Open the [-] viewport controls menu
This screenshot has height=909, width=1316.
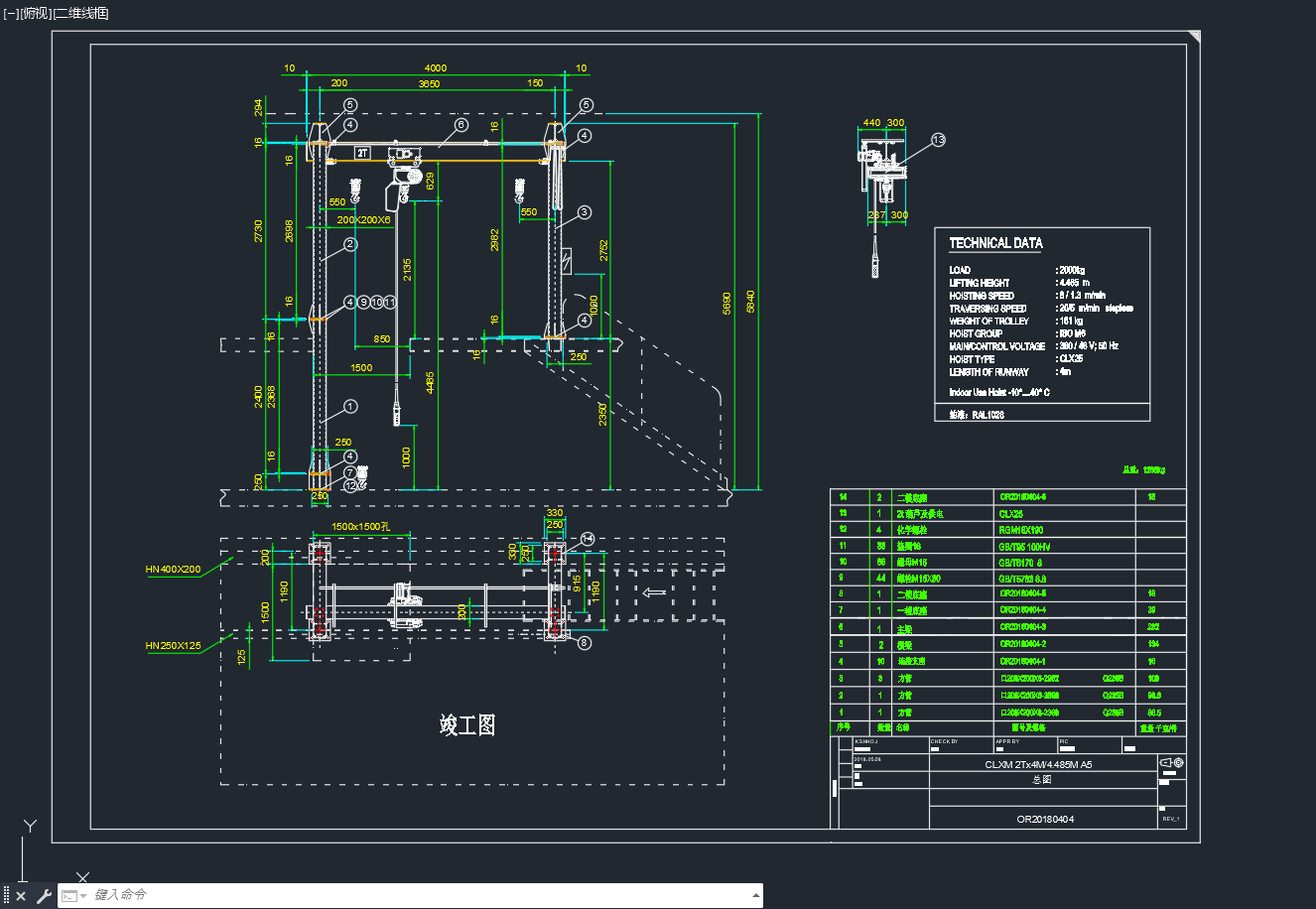pos(11,13)
